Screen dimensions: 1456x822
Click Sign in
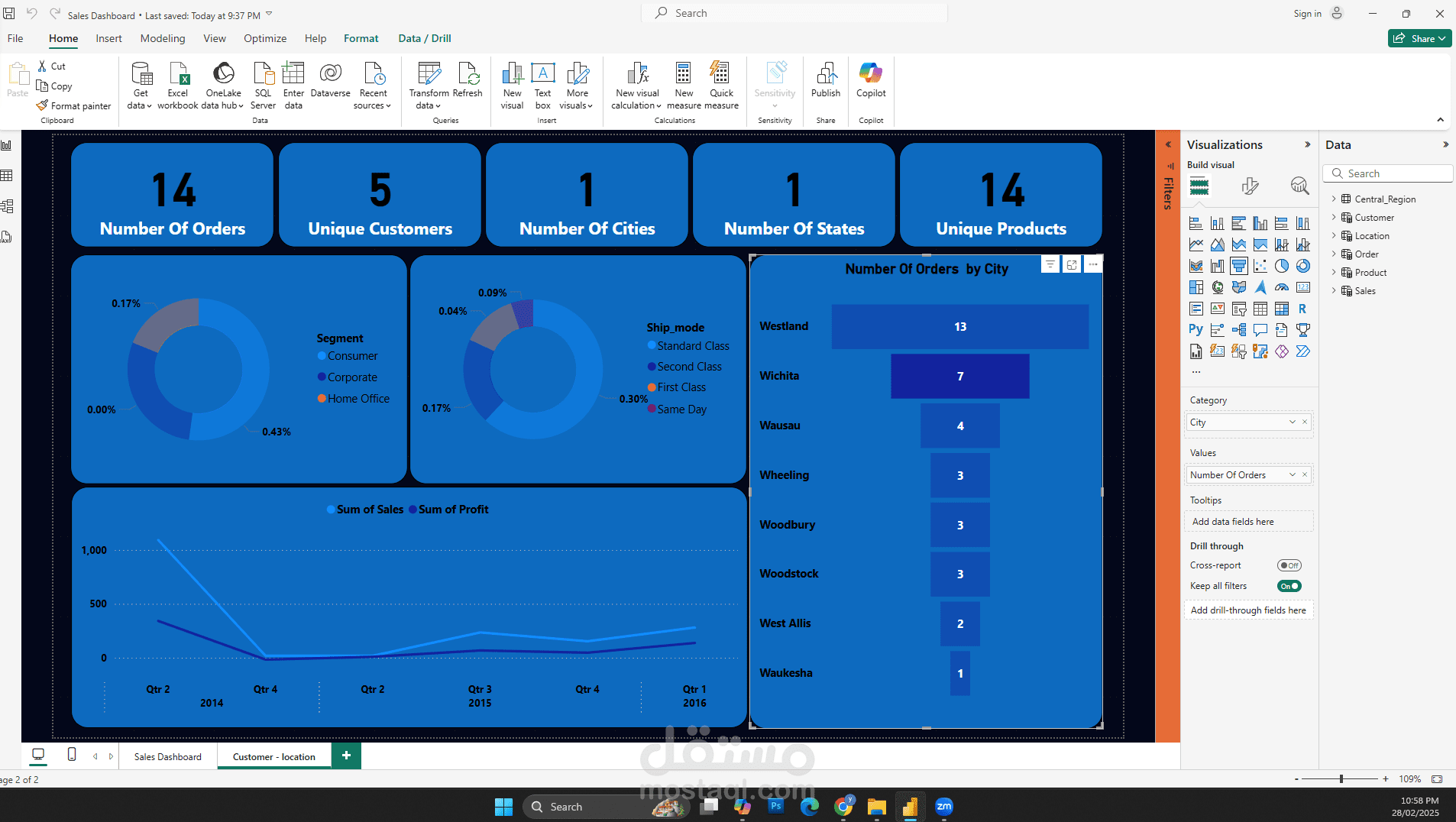(x=1307, y=14)
